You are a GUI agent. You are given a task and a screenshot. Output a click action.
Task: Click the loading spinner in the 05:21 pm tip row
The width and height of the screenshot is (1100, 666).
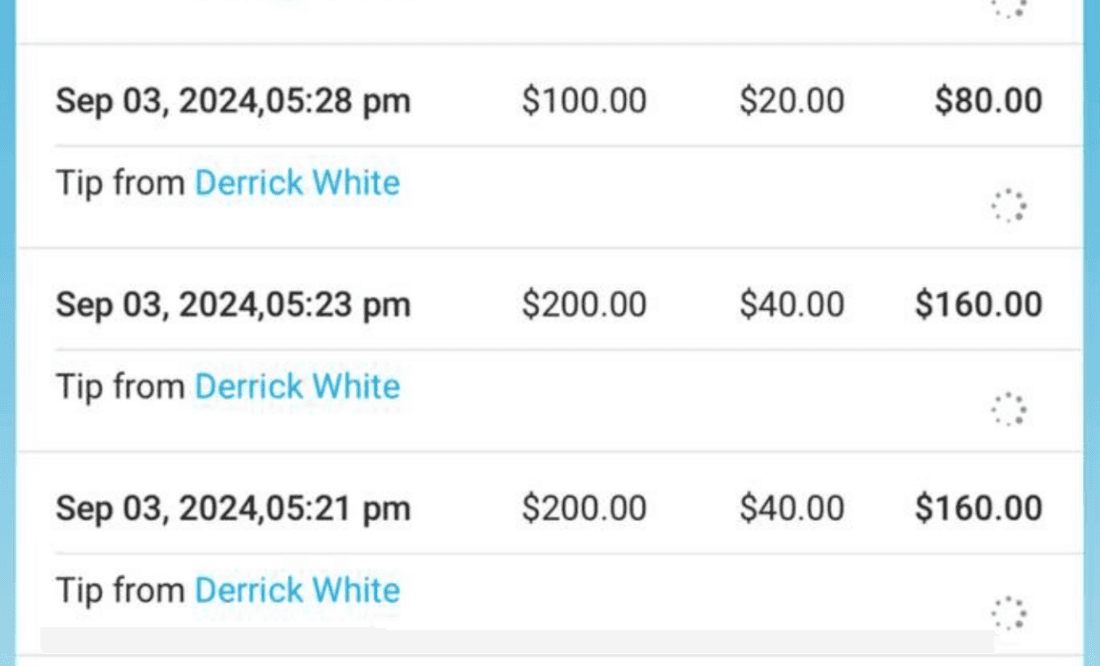[x=1009, y=613]
